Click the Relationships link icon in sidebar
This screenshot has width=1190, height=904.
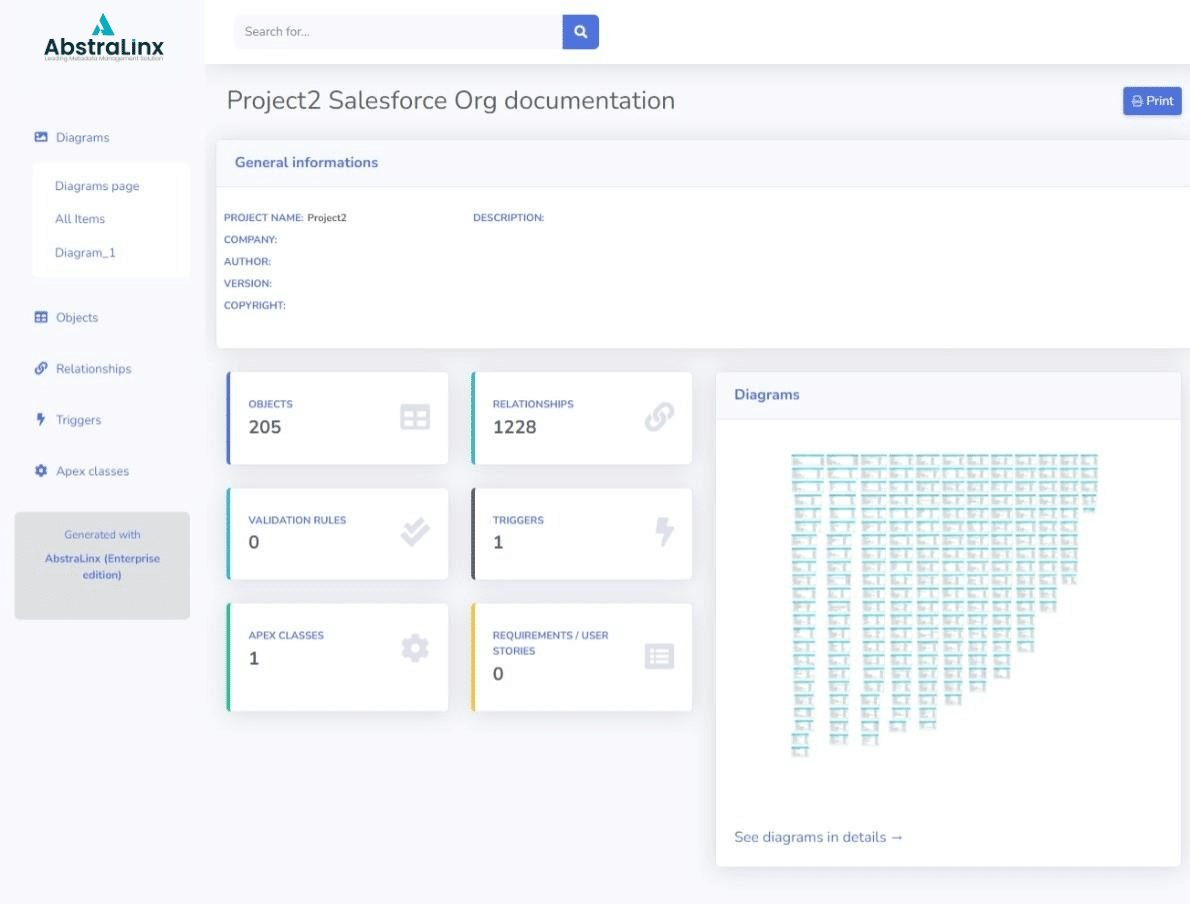(x=41, y=368)
